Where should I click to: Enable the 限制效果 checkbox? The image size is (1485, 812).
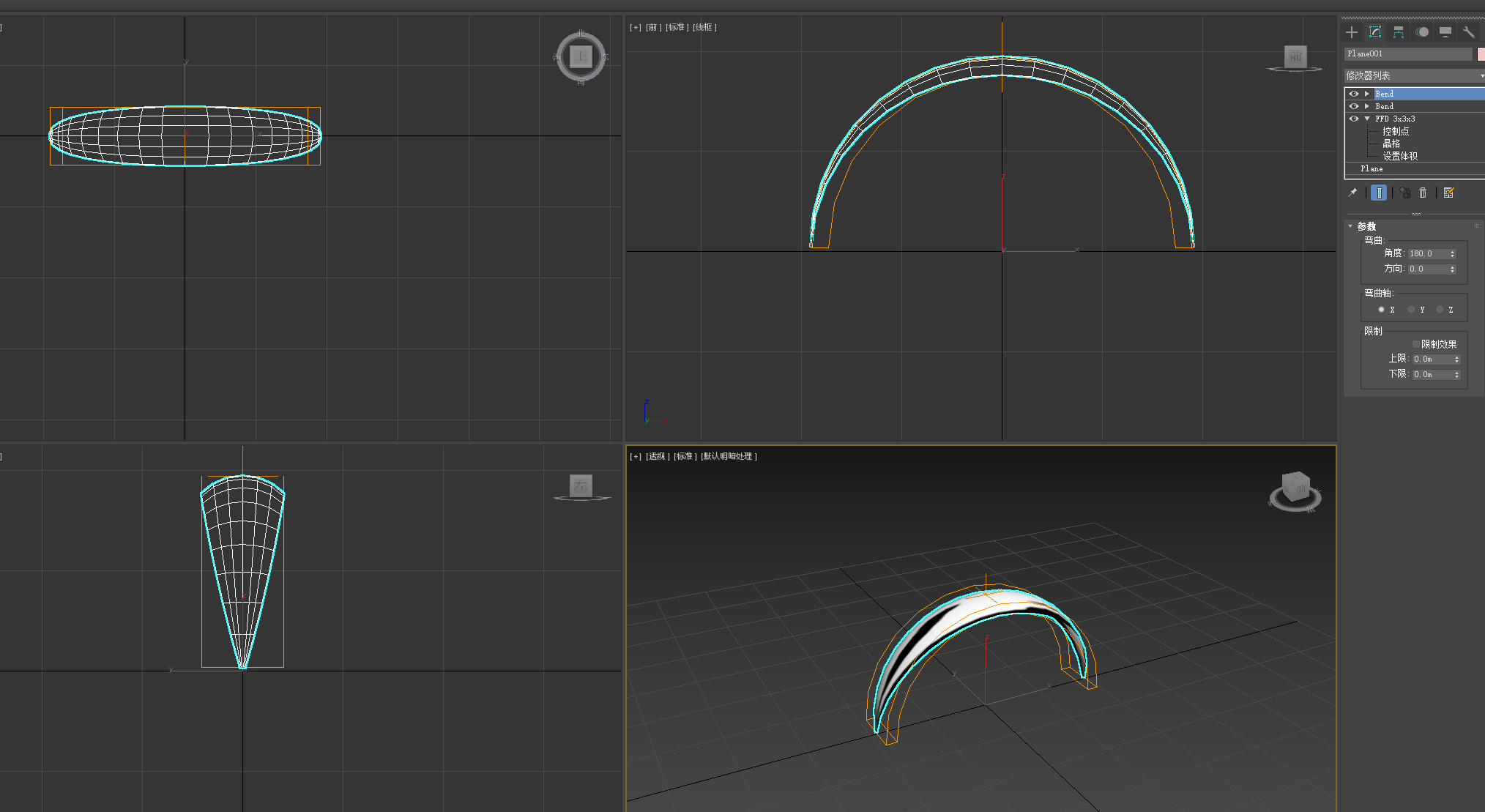tap(1416, 344)
